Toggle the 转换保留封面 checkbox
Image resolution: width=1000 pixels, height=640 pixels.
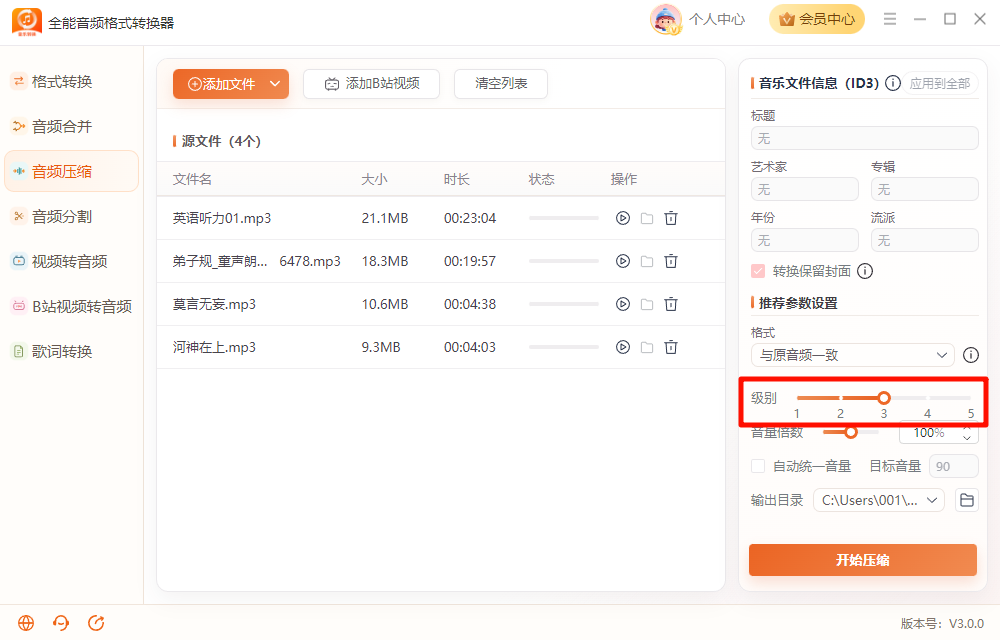[x=758, y=271]
